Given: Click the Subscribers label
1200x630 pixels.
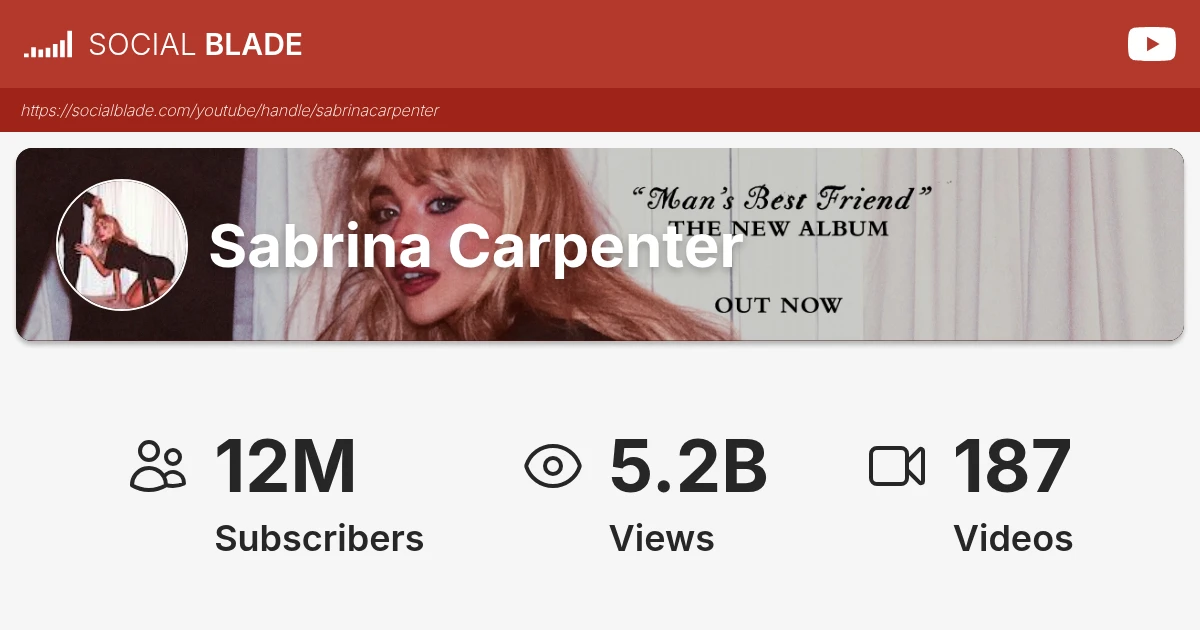Looking at the screenshot, I should pyautogui.click(x=319, y=539).
